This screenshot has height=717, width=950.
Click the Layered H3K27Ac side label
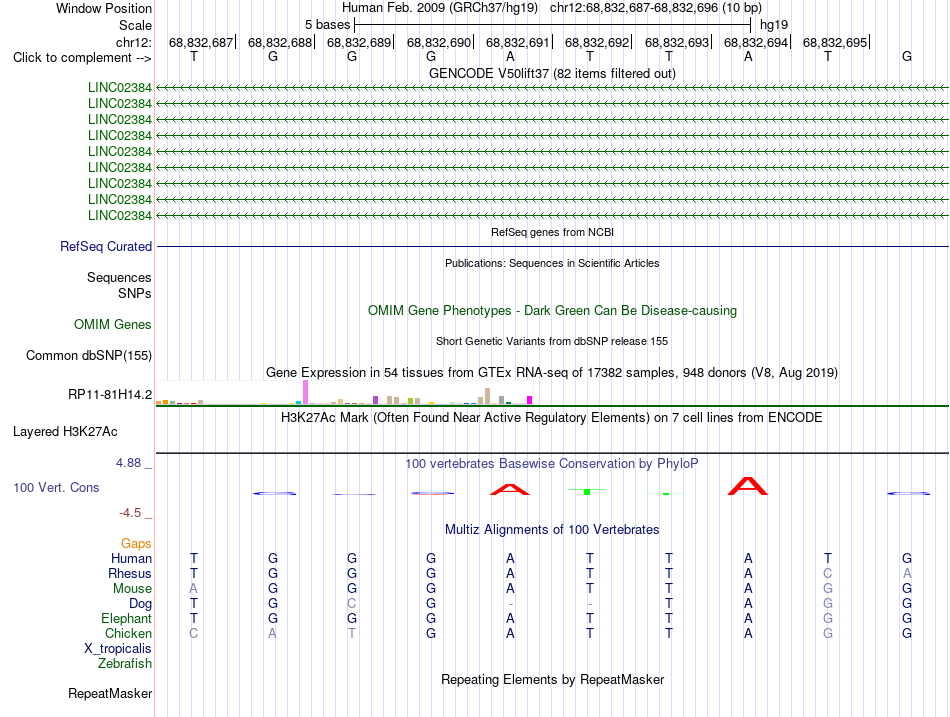(65, 432)
